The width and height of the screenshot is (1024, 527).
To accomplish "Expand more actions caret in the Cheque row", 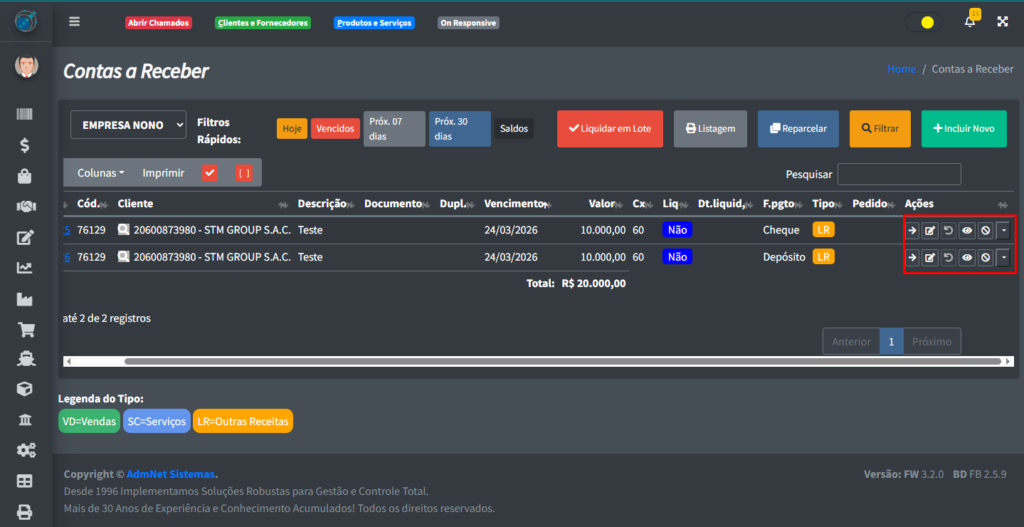I will [x=1003, y=231].
